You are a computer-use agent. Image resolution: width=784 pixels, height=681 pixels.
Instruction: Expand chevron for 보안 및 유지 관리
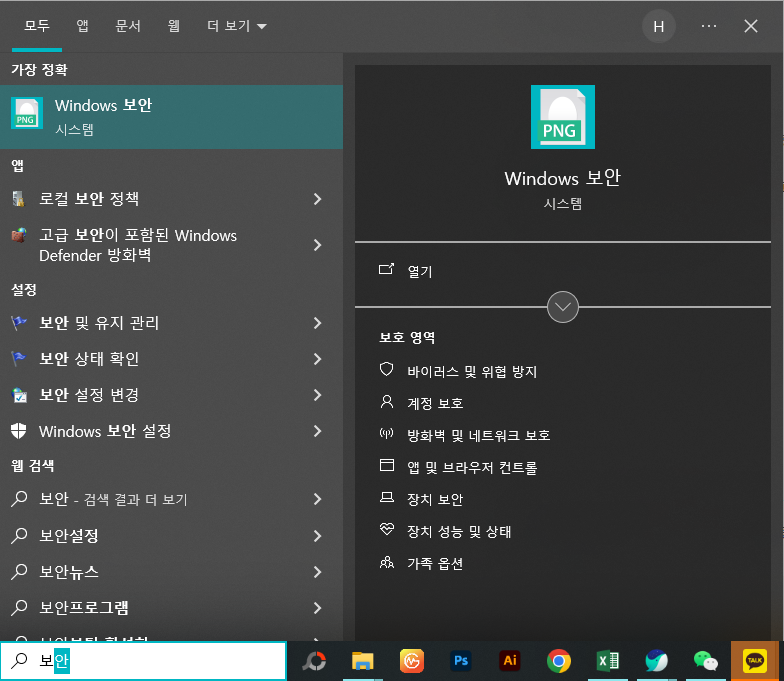317,323
